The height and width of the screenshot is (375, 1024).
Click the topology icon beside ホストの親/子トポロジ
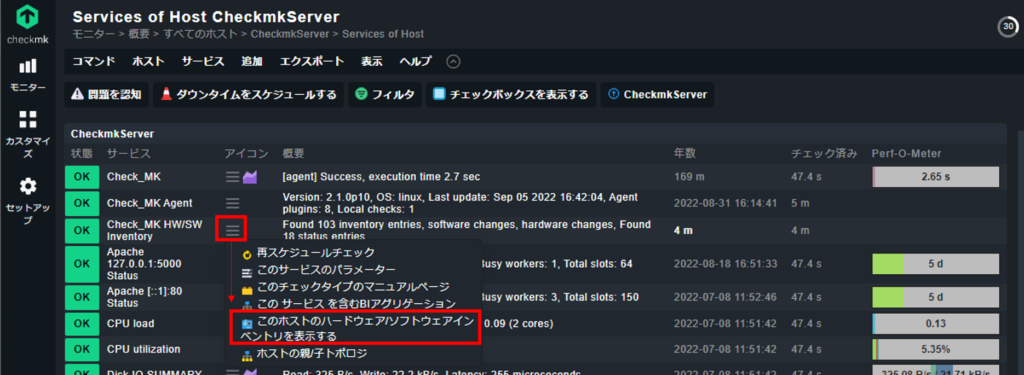(247, 355)
